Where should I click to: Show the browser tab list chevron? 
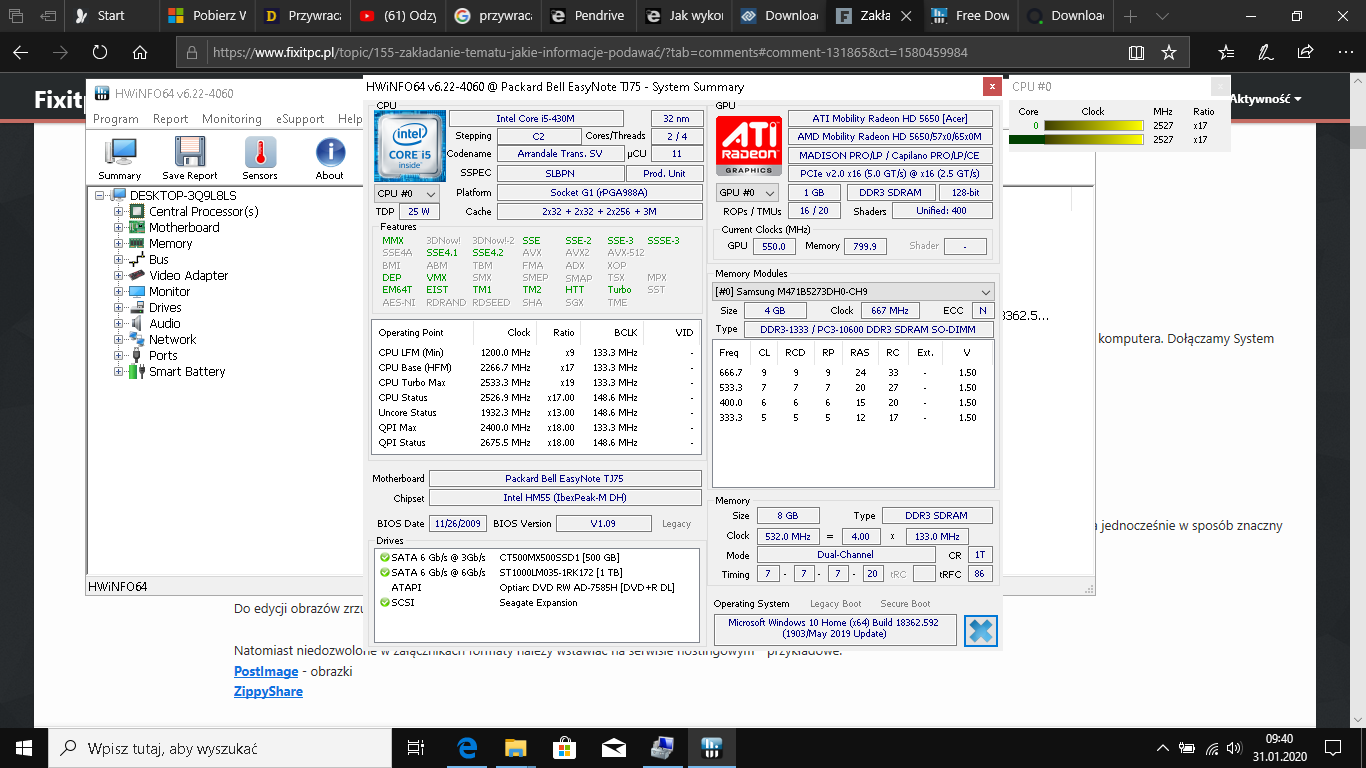click(x=1161, y=16)
